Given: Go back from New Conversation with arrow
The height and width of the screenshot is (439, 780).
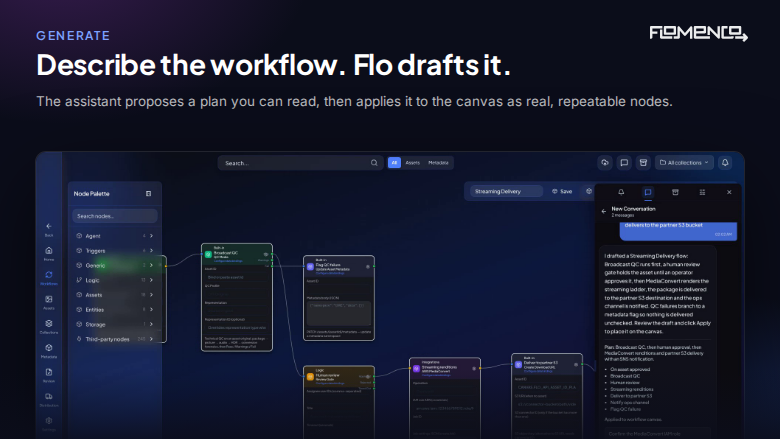Looking at the screenshot, I should pyautogui.click(x=604, y=211).
